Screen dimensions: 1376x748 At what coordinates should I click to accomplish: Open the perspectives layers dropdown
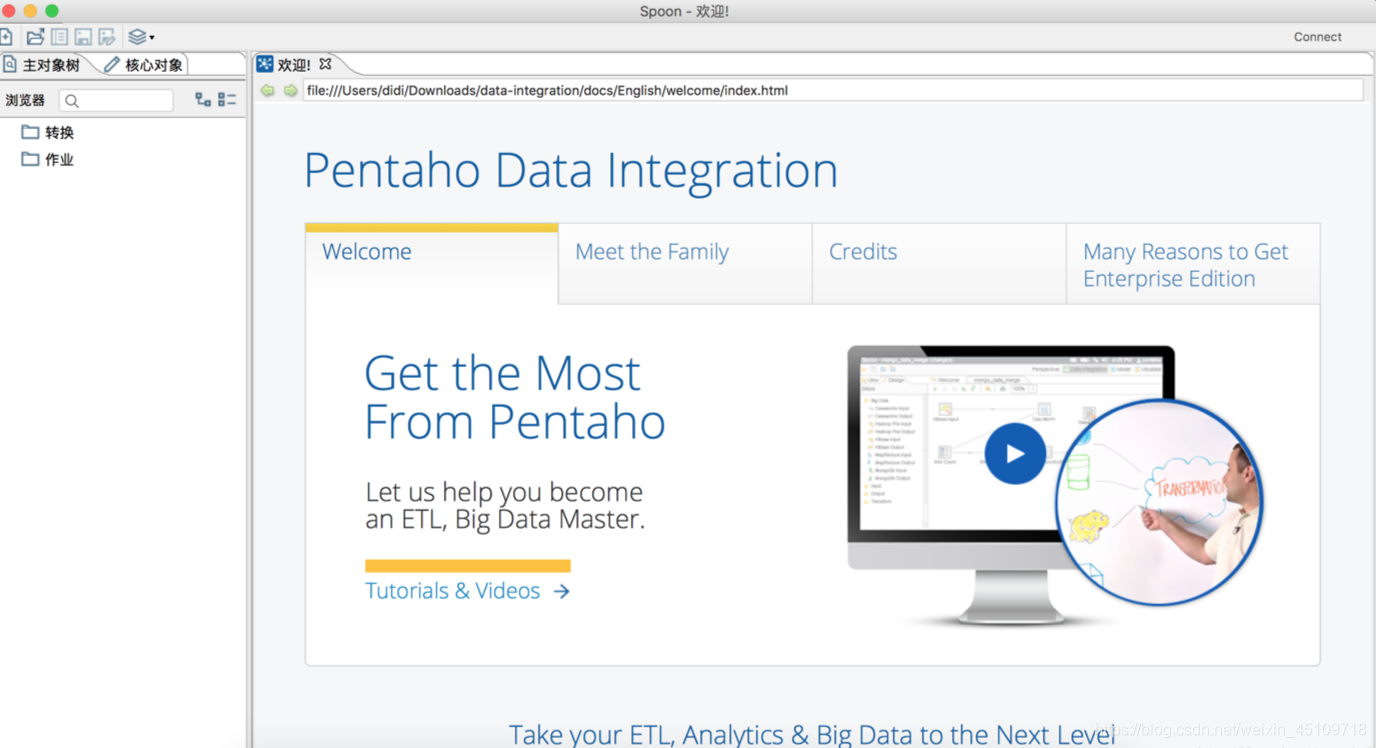141,37
